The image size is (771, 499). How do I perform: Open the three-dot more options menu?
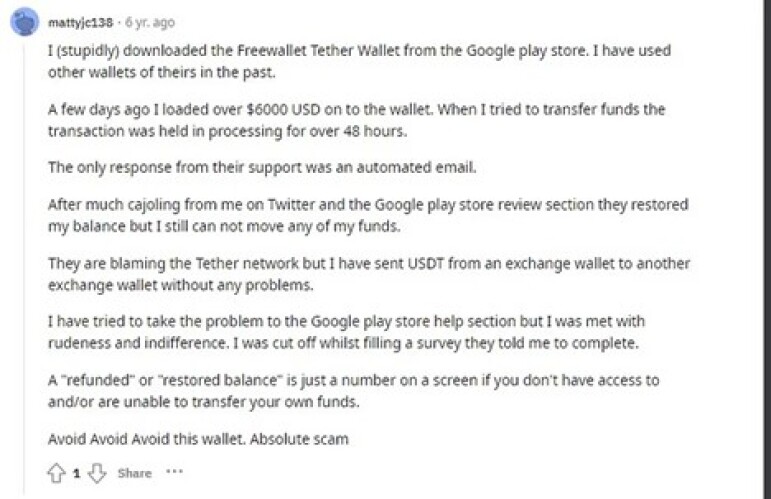click(x=175, y=471)
